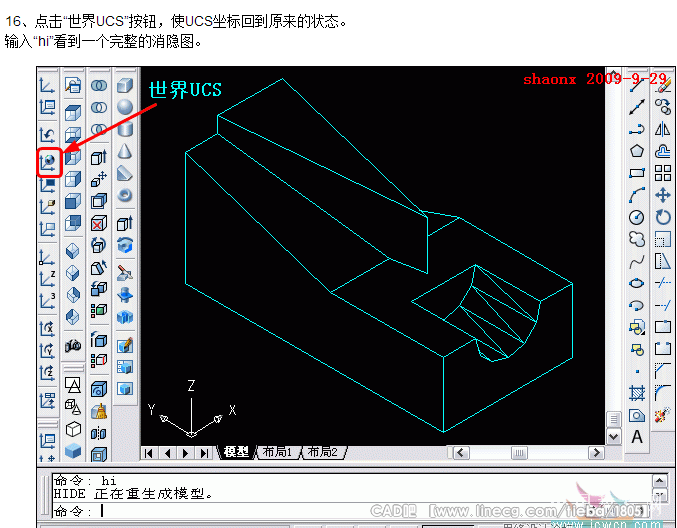
Task: Select the Revision Cloud tool
Action: (x=637, y=239)
